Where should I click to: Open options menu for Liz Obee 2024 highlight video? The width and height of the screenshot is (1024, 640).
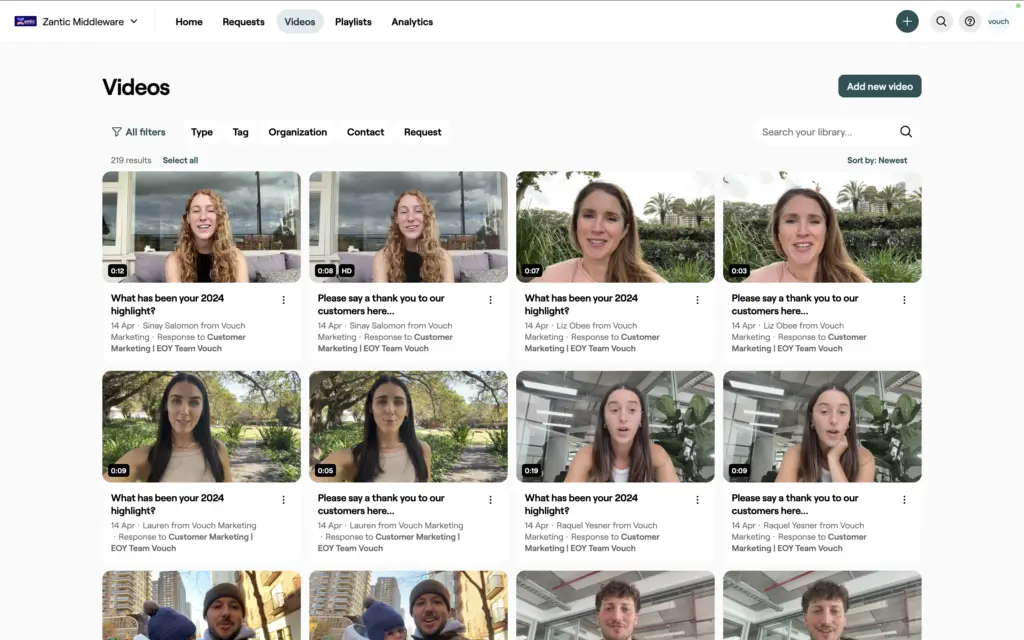(x=697, y=300)
